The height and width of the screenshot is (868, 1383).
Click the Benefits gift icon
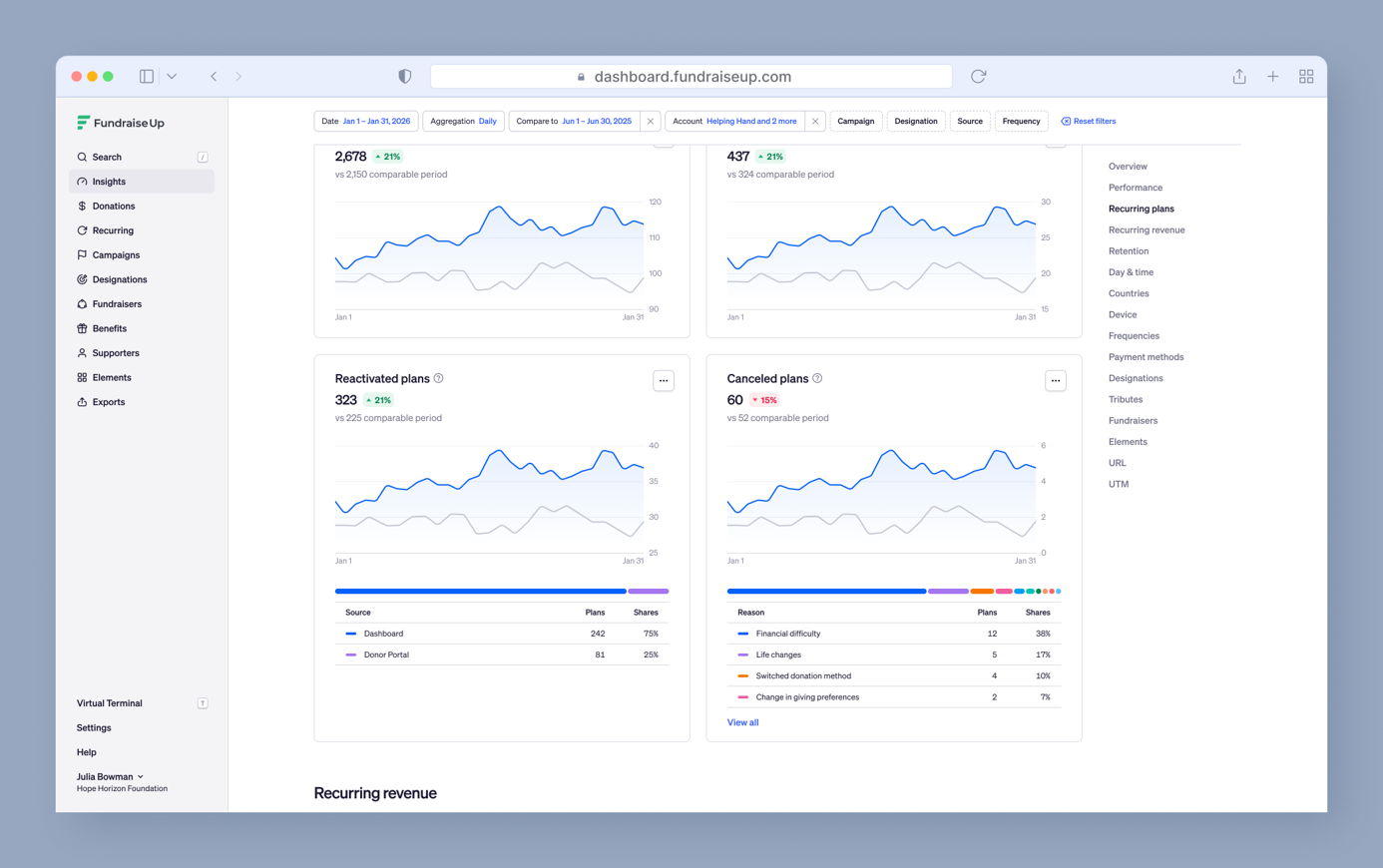coord(82,328)
